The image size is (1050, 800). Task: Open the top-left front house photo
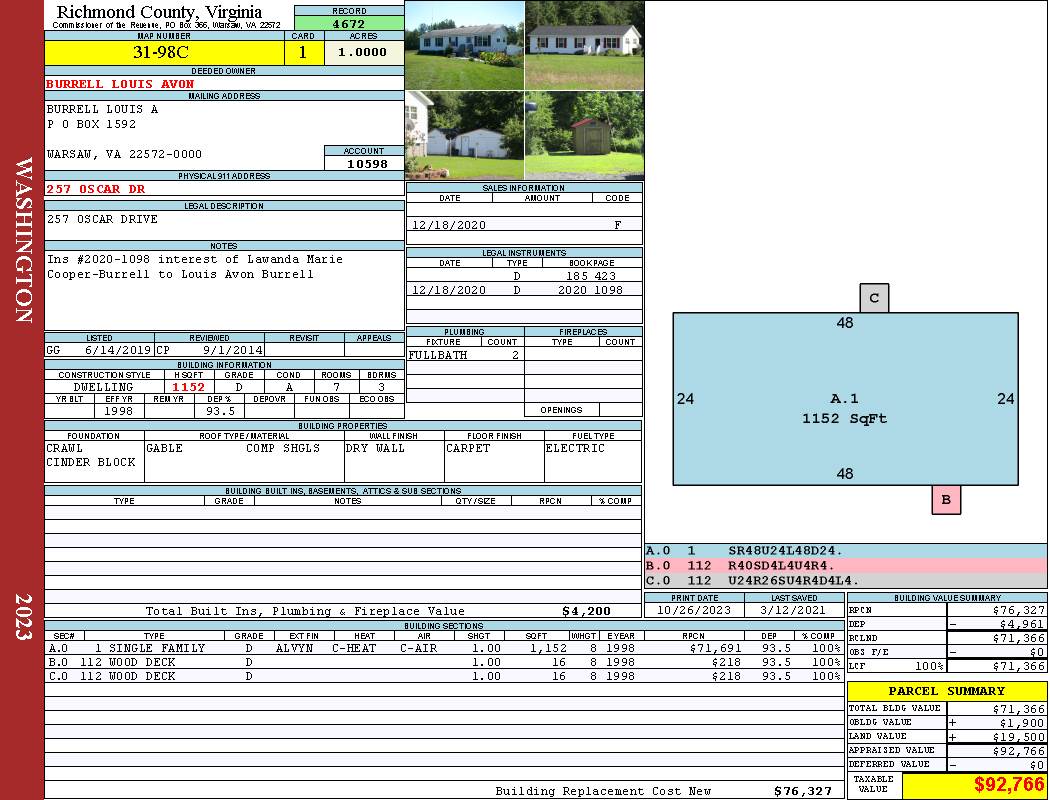click(464, 45)
